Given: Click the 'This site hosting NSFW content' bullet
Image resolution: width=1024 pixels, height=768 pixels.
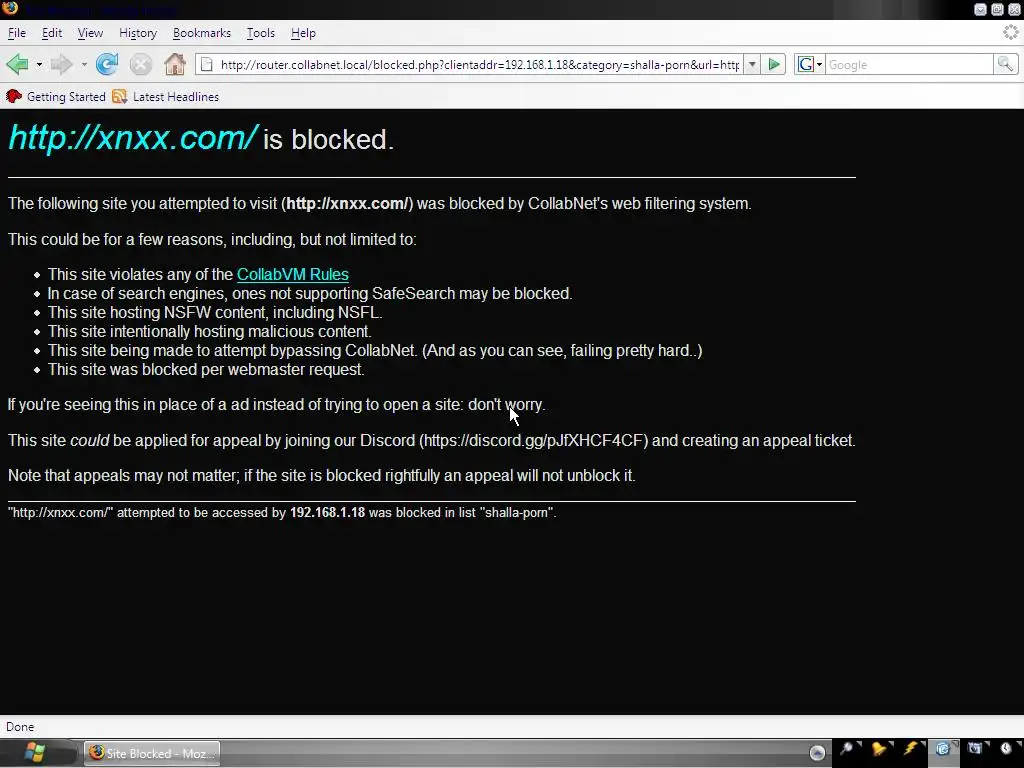Looking at the screenshot, I should coord(214,312).
